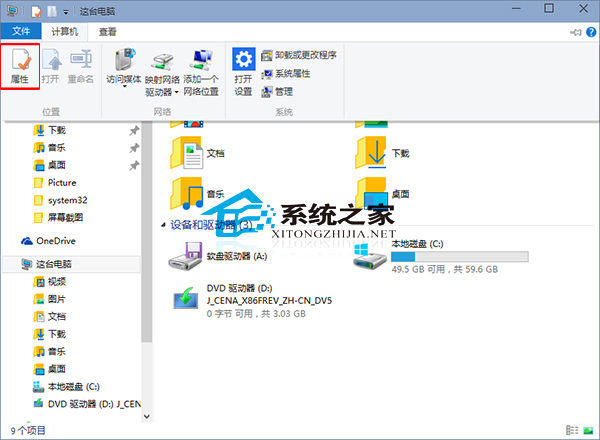The height and width of the screenshot is (440, 600).
Task: Click the help question mark icon
Action: pyautogui.click(x=588, y=32)
